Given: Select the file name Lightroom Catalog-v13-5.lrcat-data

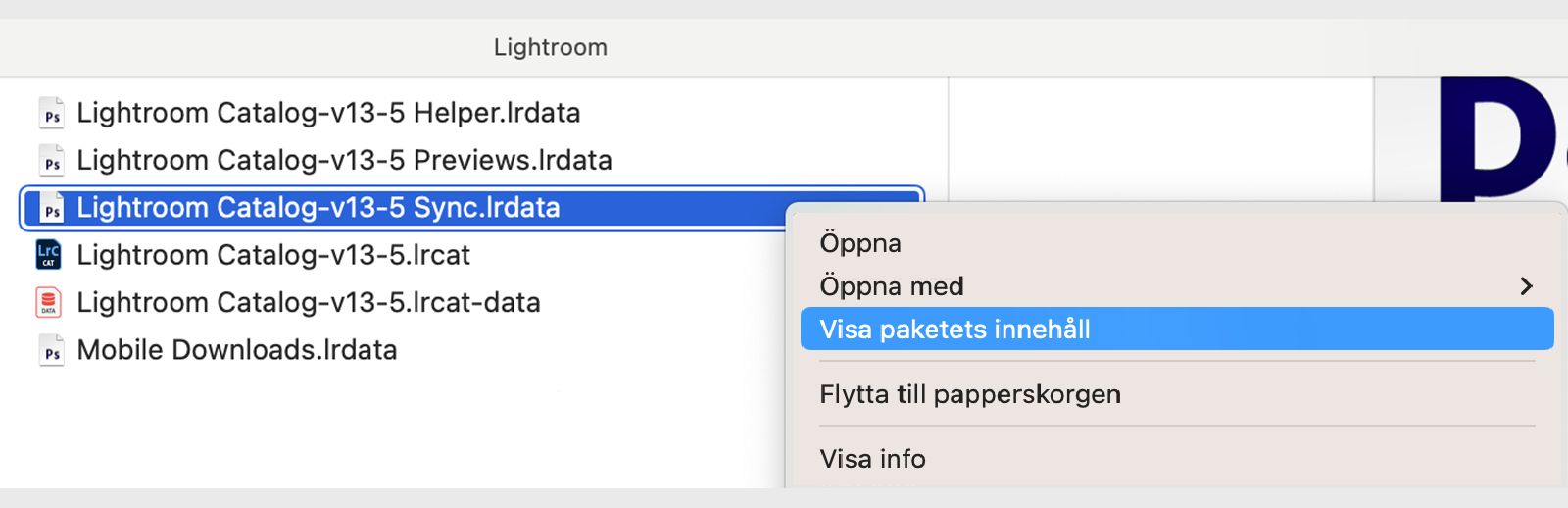Looking at the screenshot, I should pyautogui.click(x=309, y=303).
